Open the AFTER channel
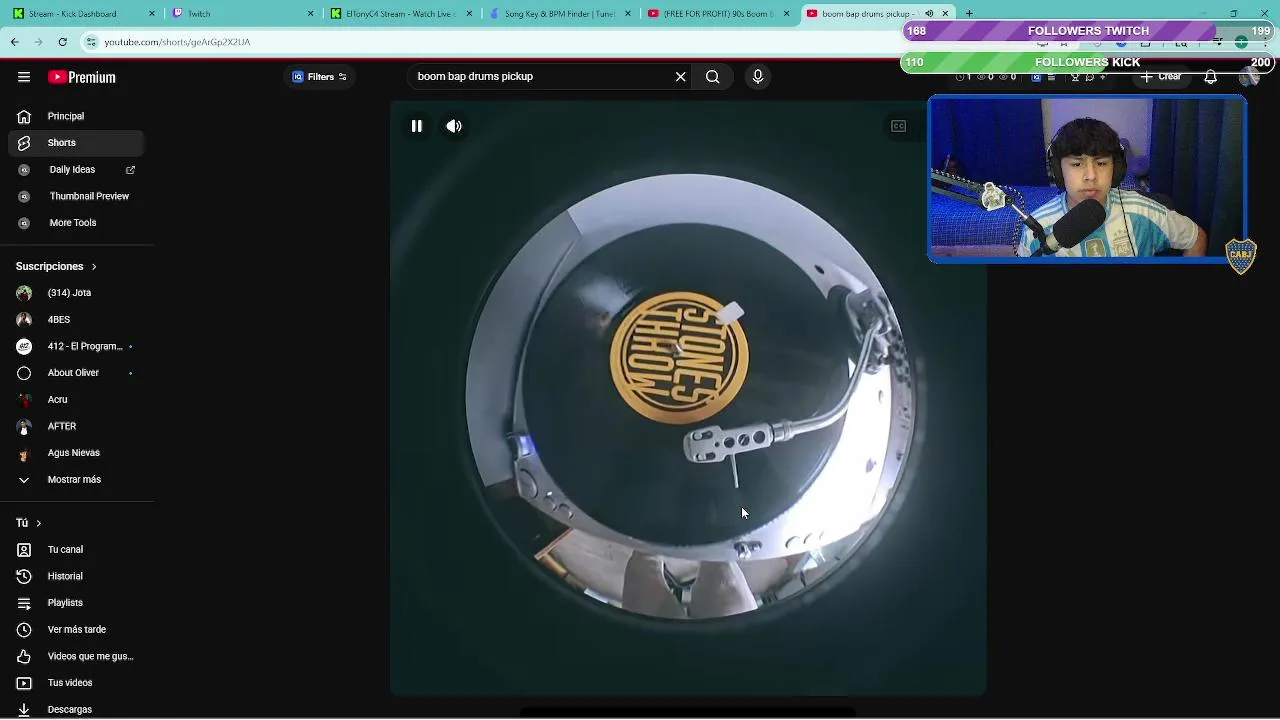This screenshot has width=1280, height=720. [x=76, y=426]
